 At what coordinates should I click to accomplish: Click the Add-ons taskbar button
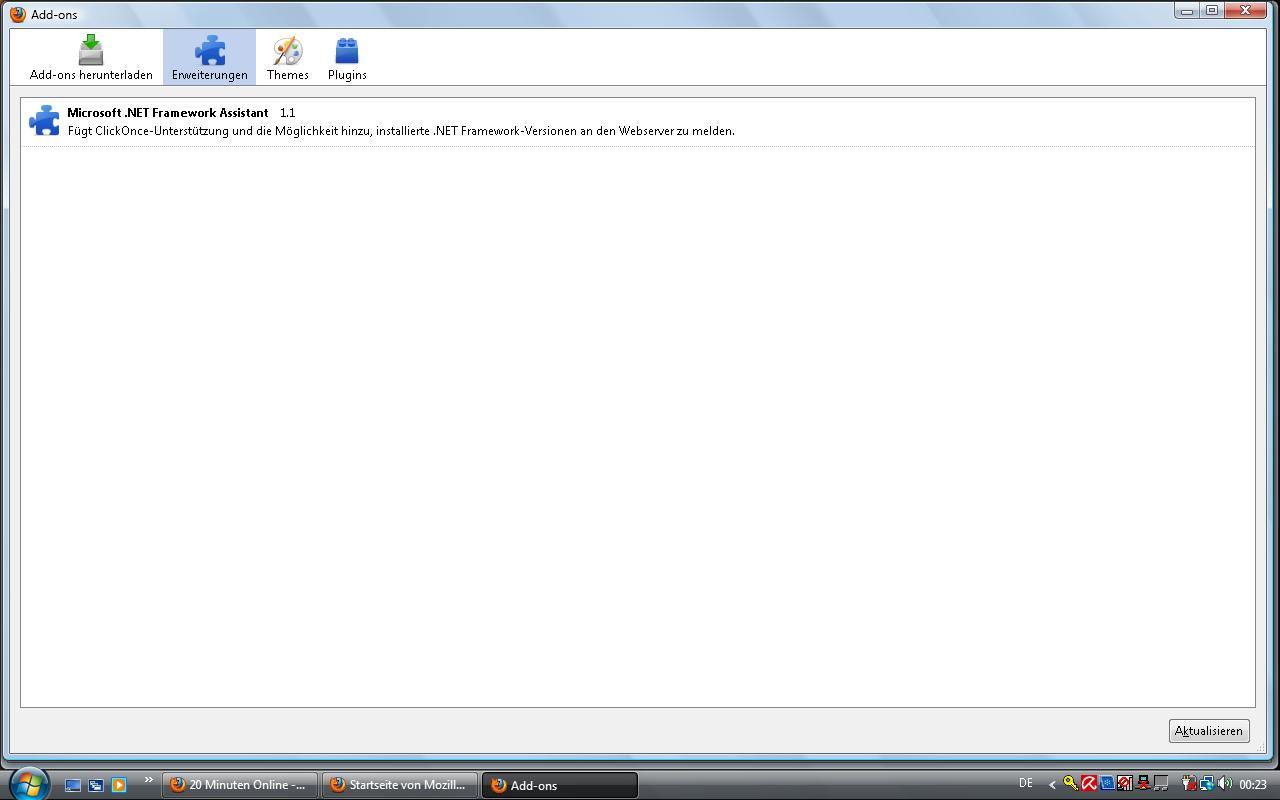pos(560,785)
